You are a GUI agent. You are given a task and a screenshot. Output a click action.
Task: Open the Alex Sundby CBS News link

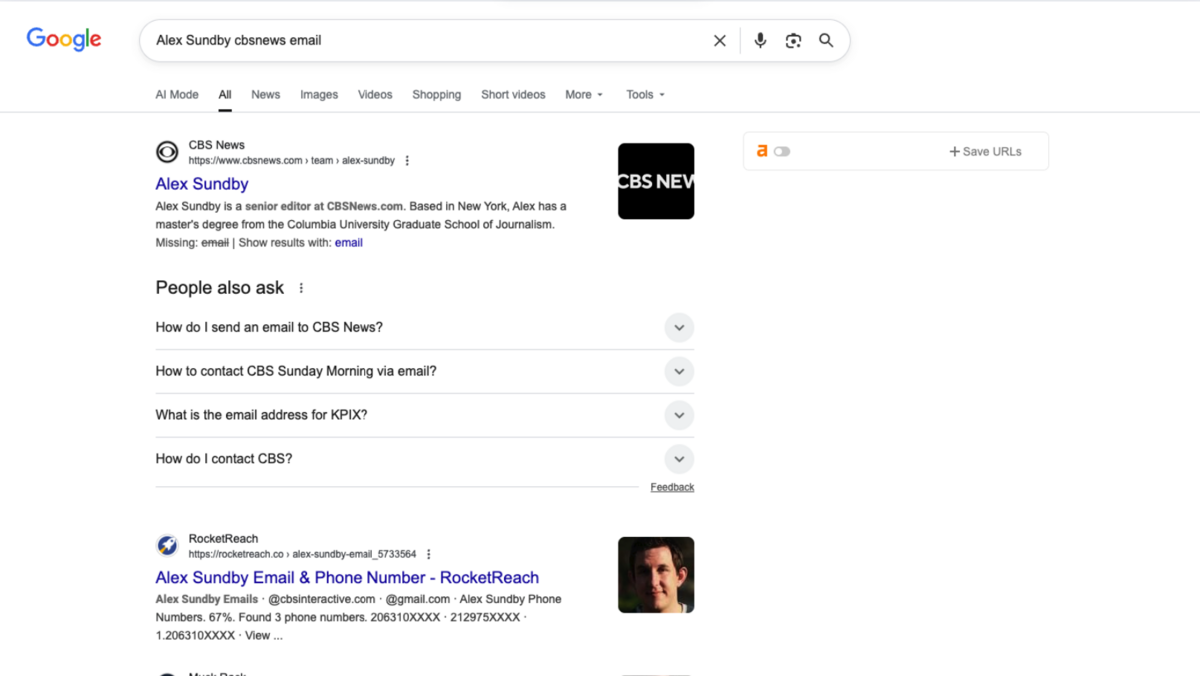click(x=202, y=184)
